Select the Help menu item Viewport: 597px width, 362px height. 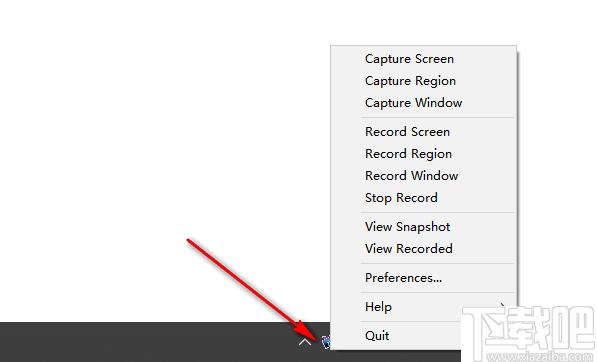tap(423, 307)
